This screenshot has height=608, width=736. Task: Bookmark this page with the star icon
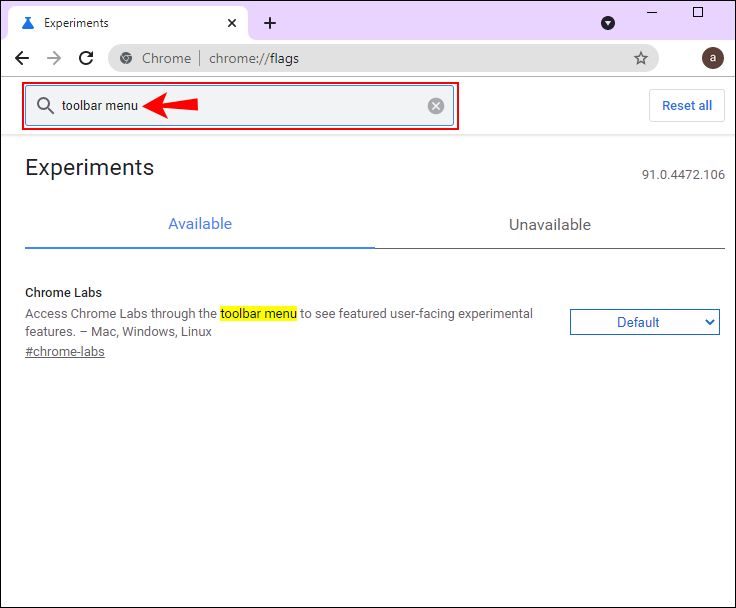(x=641, y=58)
